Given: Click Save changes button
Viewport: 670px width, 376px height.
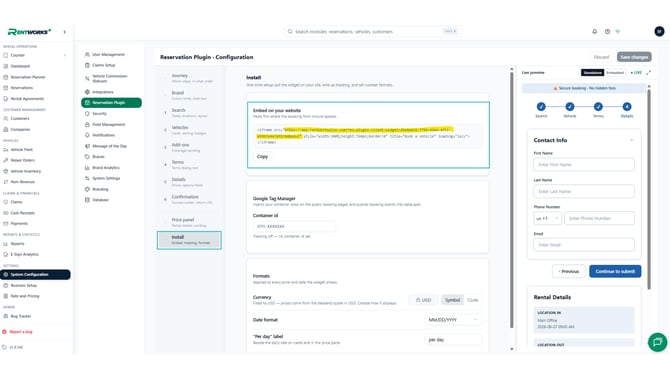Looking at the screenshot, I should [634, 57].
